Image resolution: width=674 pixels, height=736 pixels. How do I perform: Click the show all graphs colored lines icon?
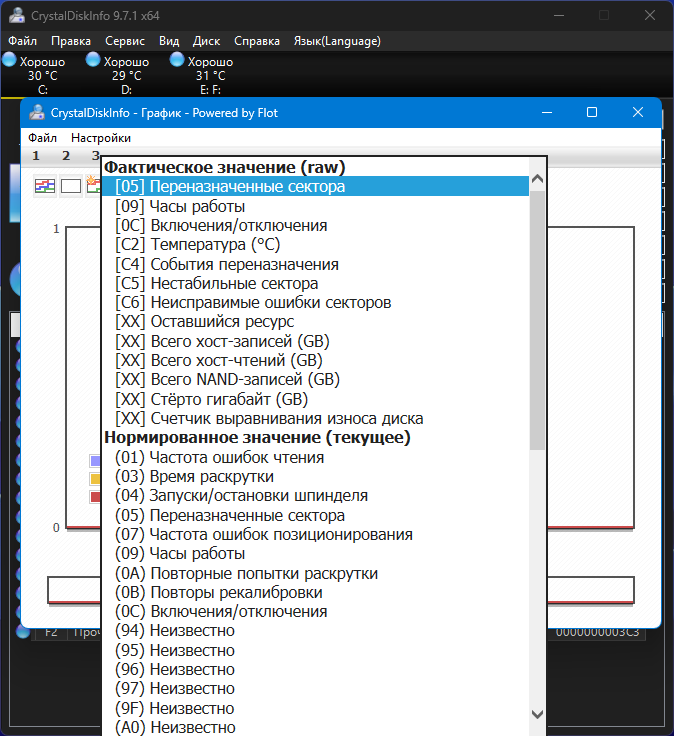click(45, 186)
